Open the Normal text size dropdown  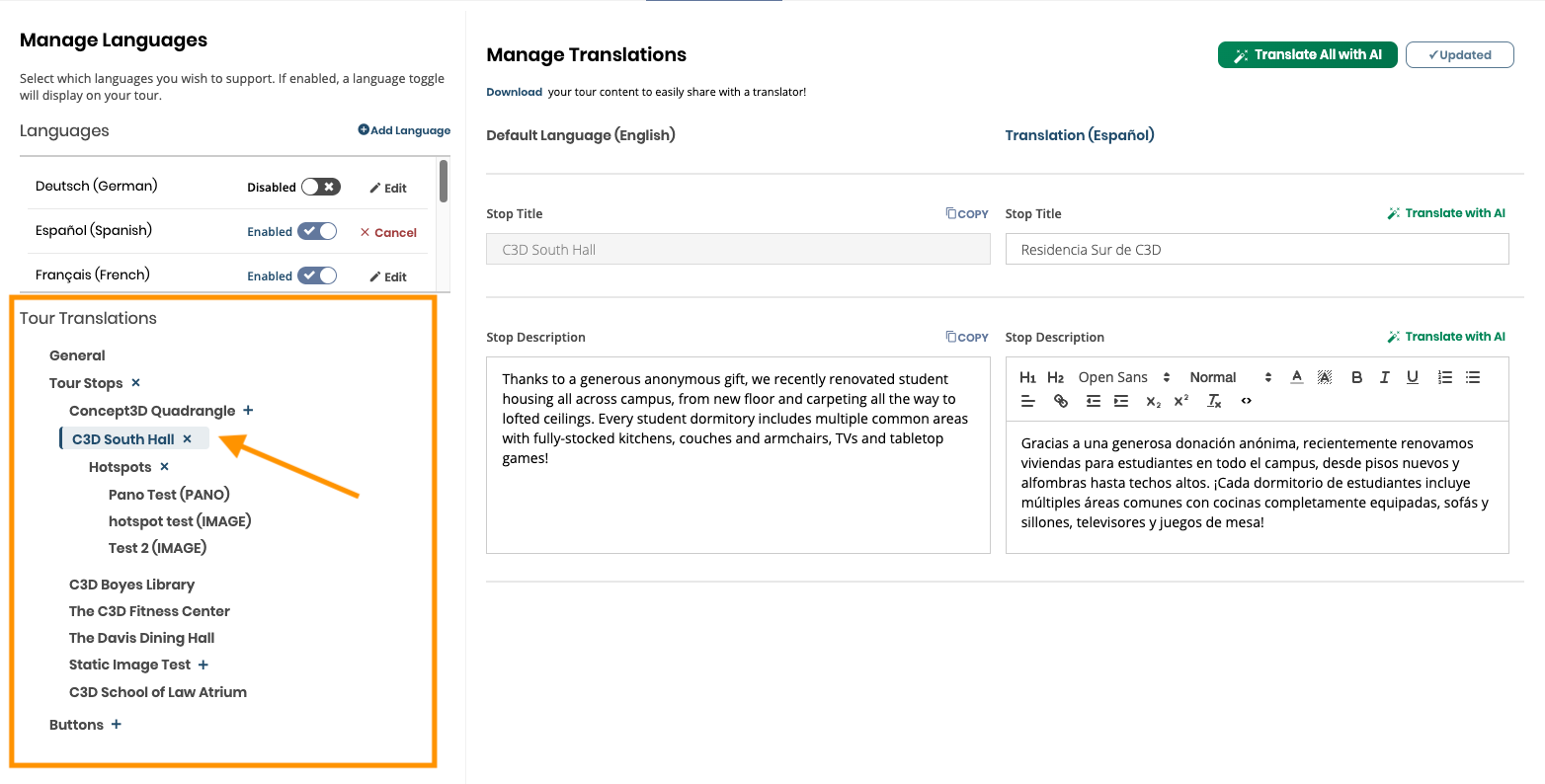click(1230, 377)
